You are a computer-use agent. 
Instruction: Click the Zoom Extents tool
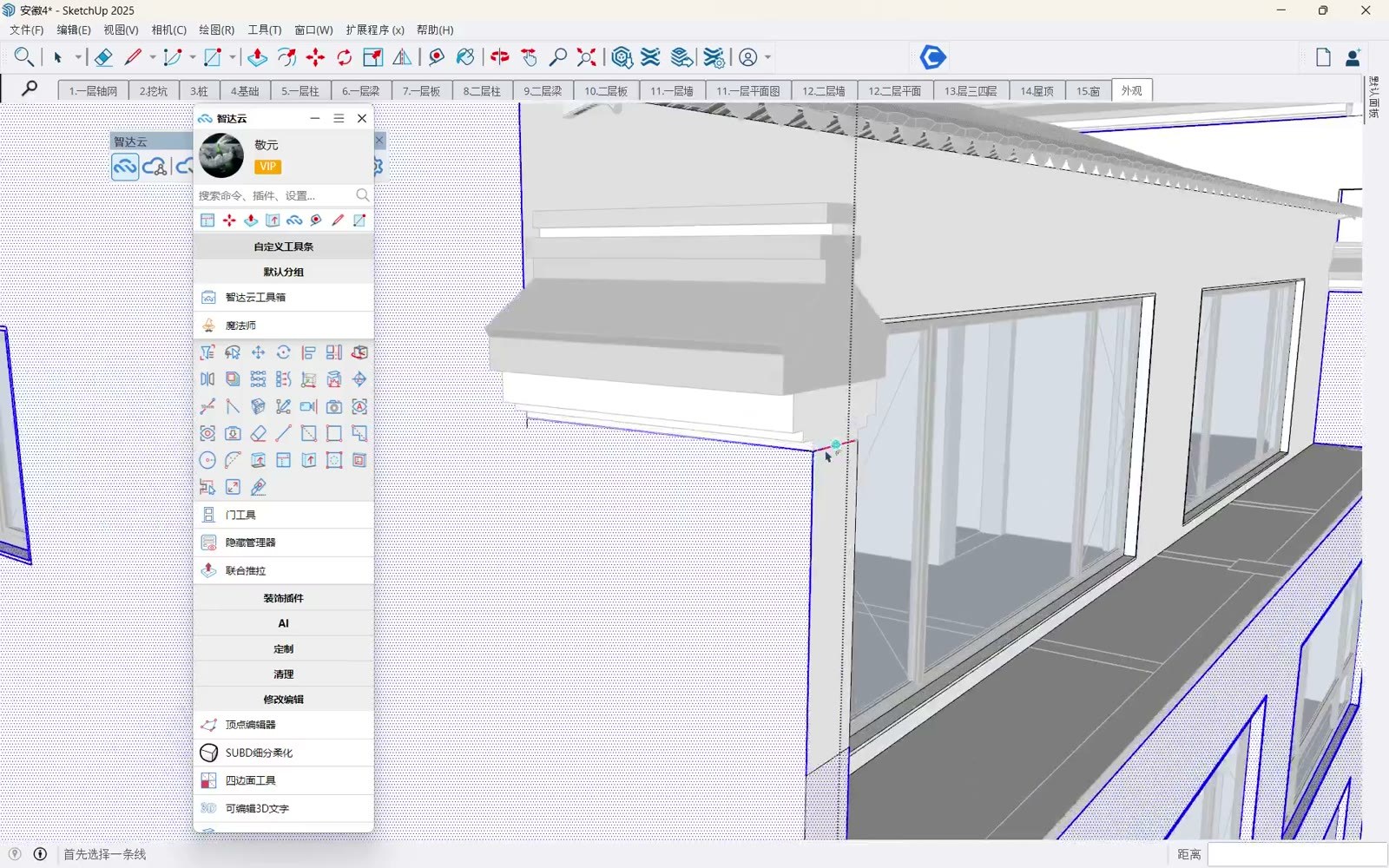tap(587, 57)
